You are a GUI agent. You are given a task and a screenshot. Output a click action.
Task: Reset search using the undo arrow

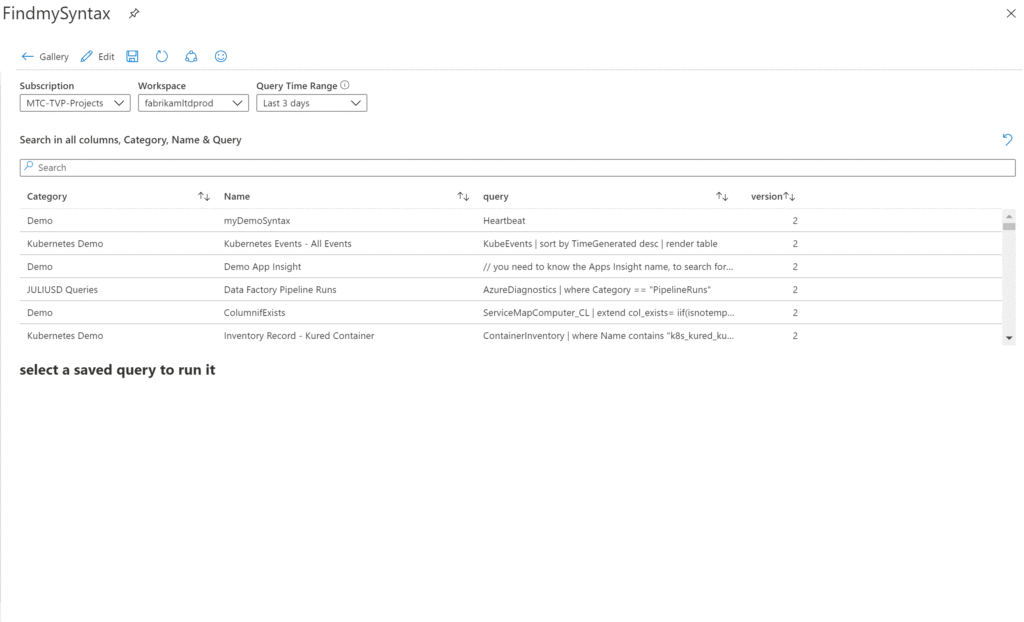[1007, 139]
